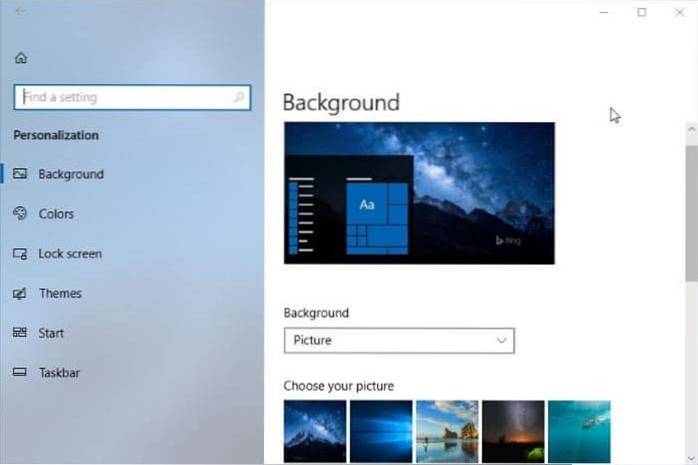Open the Colors settings page
The height and width of the screenshot is (465, 698).
point(56,214)
